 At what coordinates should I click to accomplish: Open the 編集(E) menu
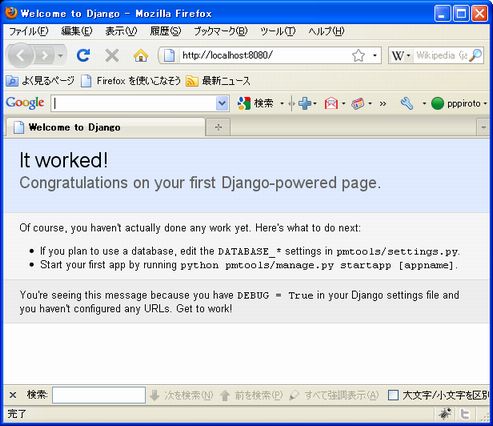(76, 31)
